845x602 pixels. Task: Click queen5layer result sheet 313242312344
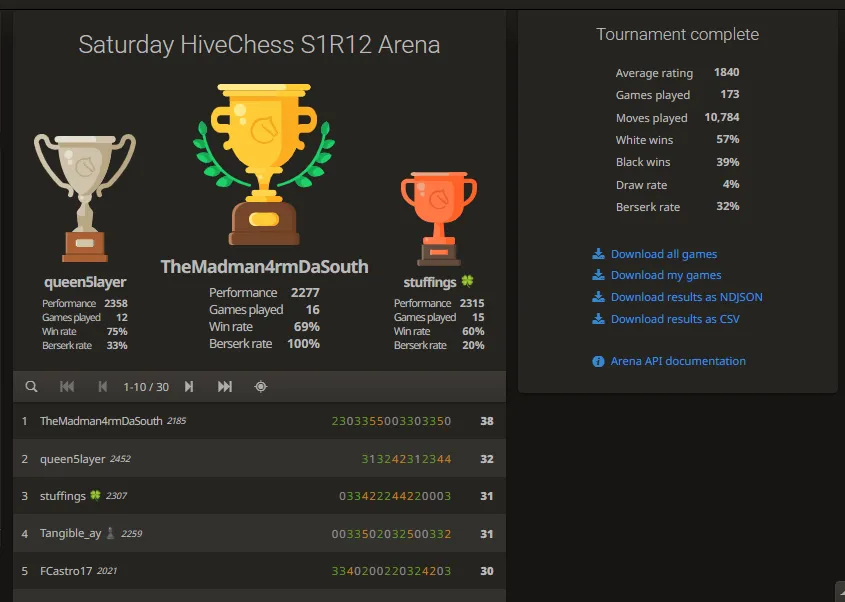coord(406,459)
